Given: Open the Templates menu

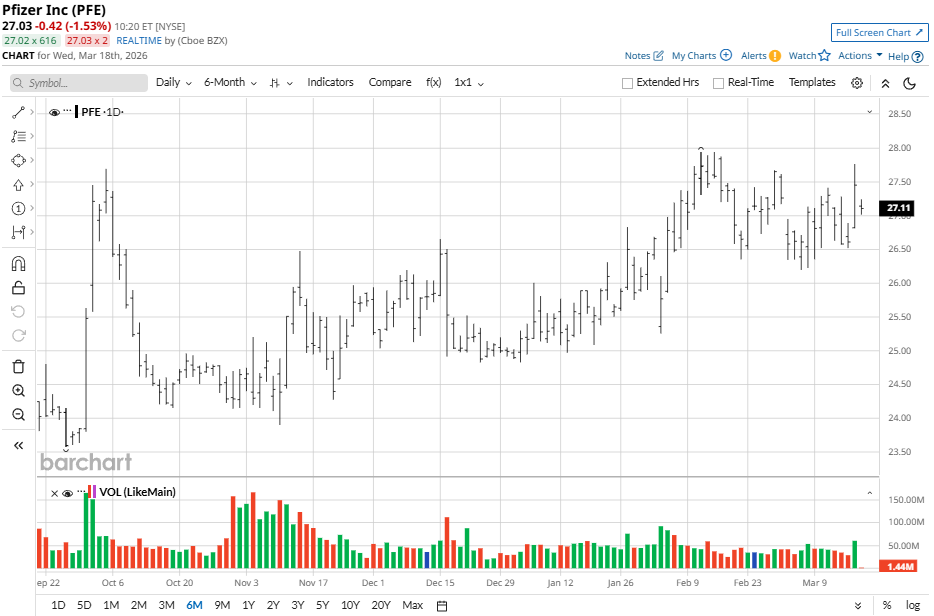Looking at the screenshot, I should pos(812,82).
